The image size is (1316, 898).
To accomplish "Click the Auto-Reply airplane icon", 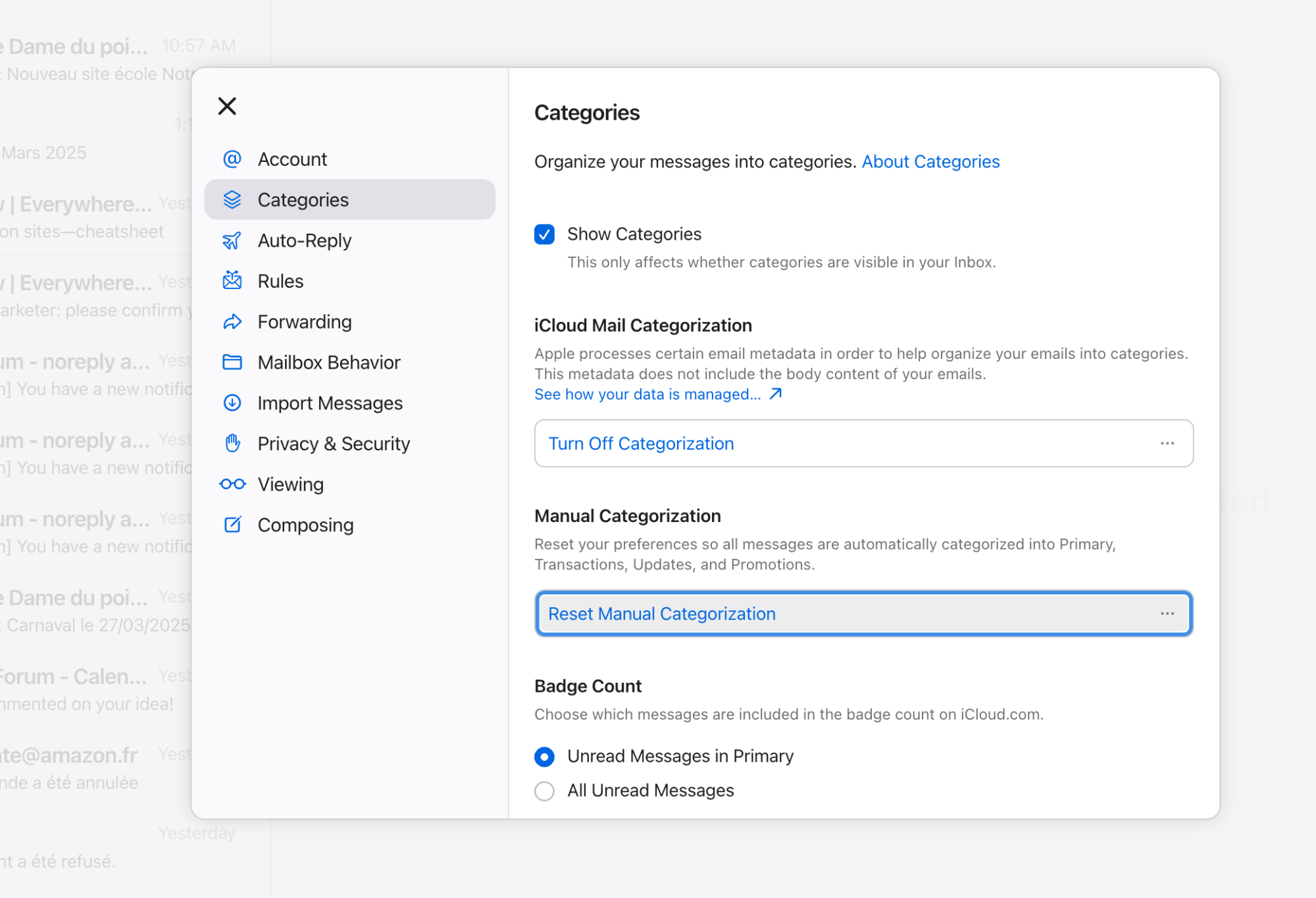I will pyautogui.click(x=232, y=241).
